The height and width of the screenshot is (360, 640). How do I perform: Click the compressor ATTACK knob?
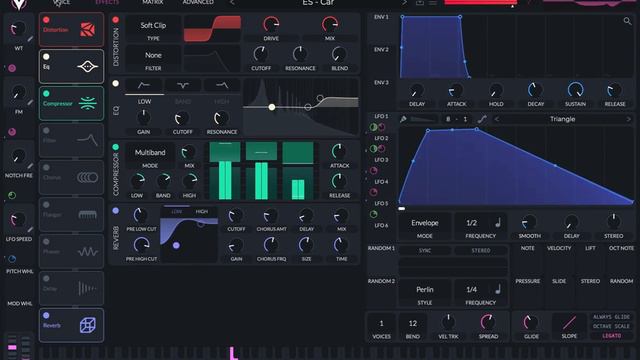(339, 151)
